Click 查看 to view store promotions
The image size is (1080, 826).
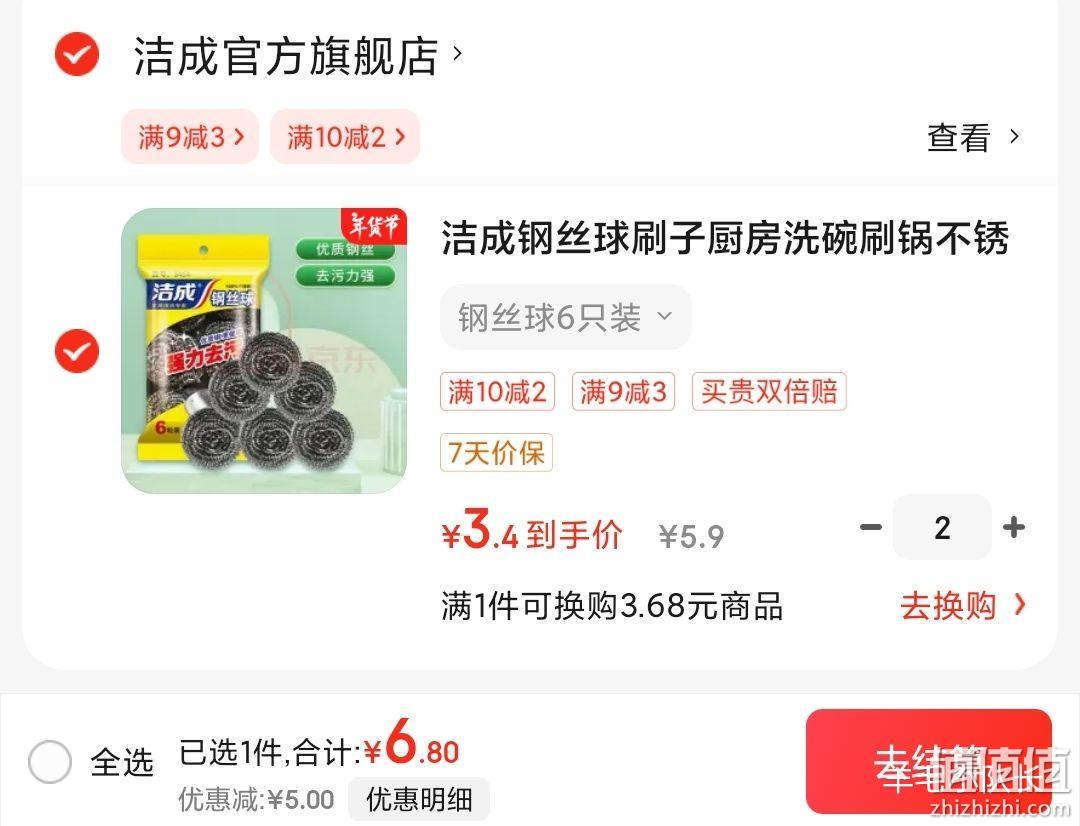click(x=973, y=137)
